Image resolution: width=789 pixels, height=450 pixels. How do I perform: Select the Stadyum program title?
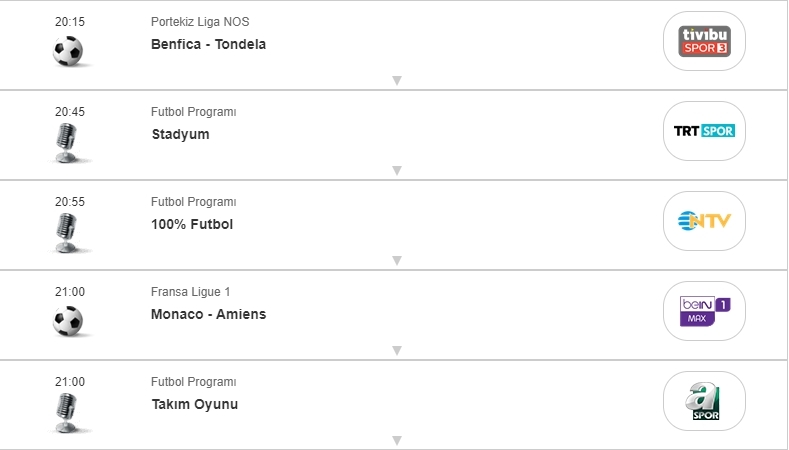[x=180, y=134]
